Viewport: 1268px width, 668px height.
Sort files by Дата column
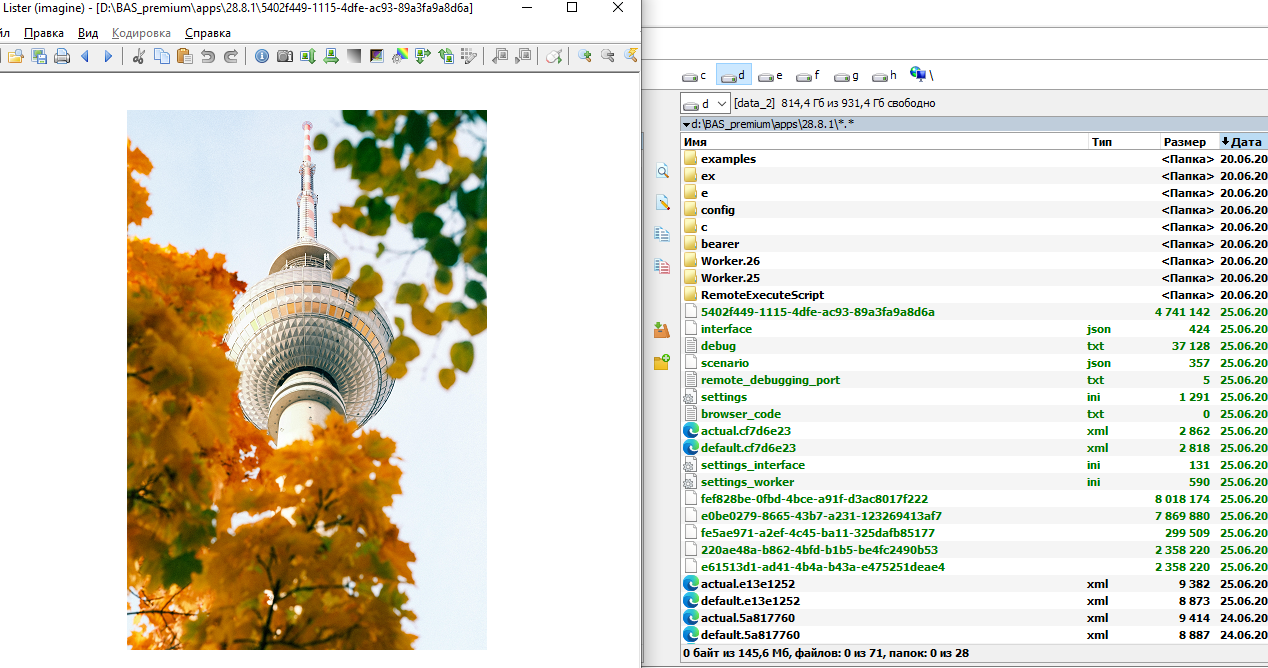pyautogui.click(x=1243, y=142)
